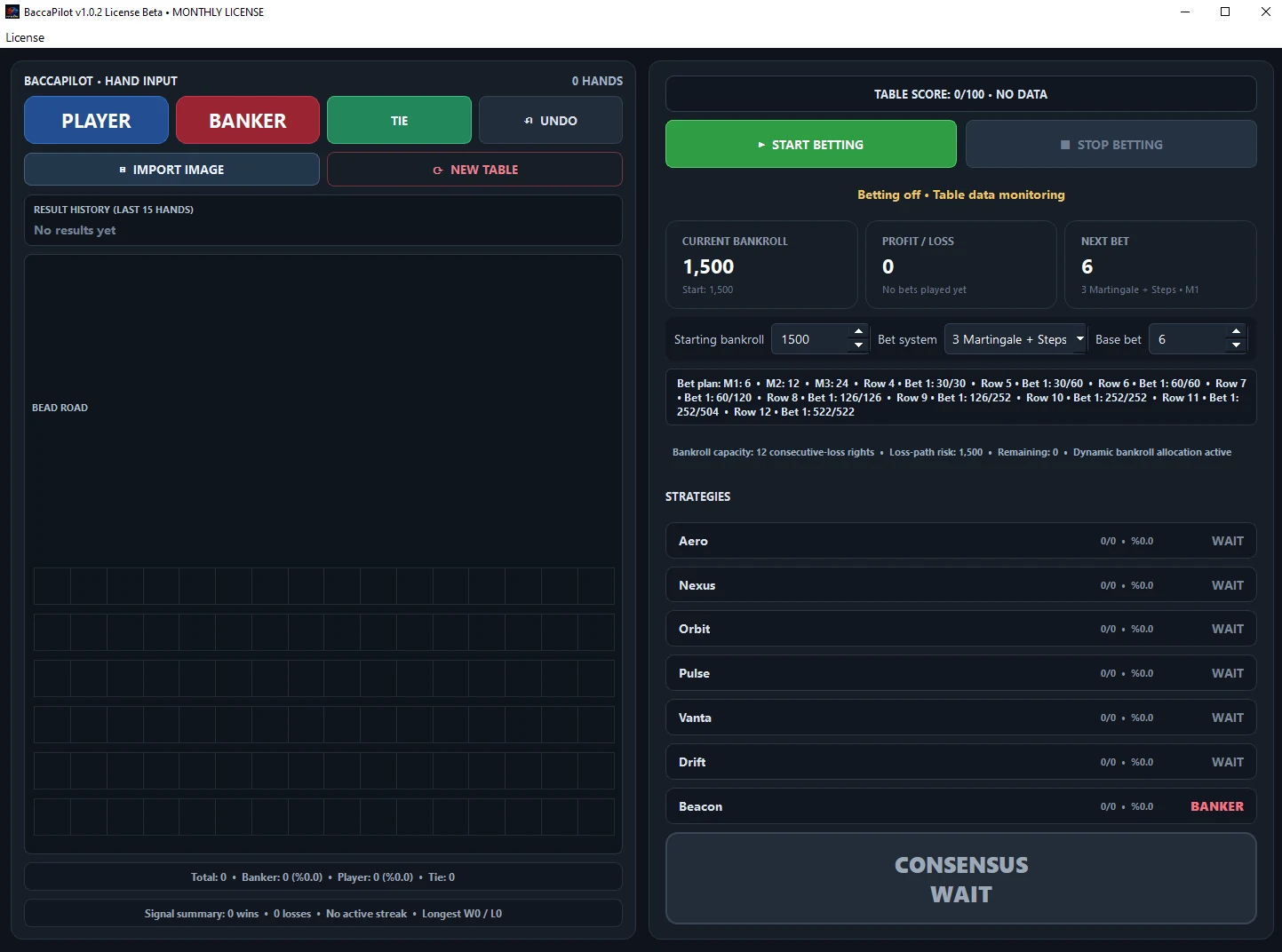Record a PLAYER hand result
1282x952 pixels.
click(96, 120)
